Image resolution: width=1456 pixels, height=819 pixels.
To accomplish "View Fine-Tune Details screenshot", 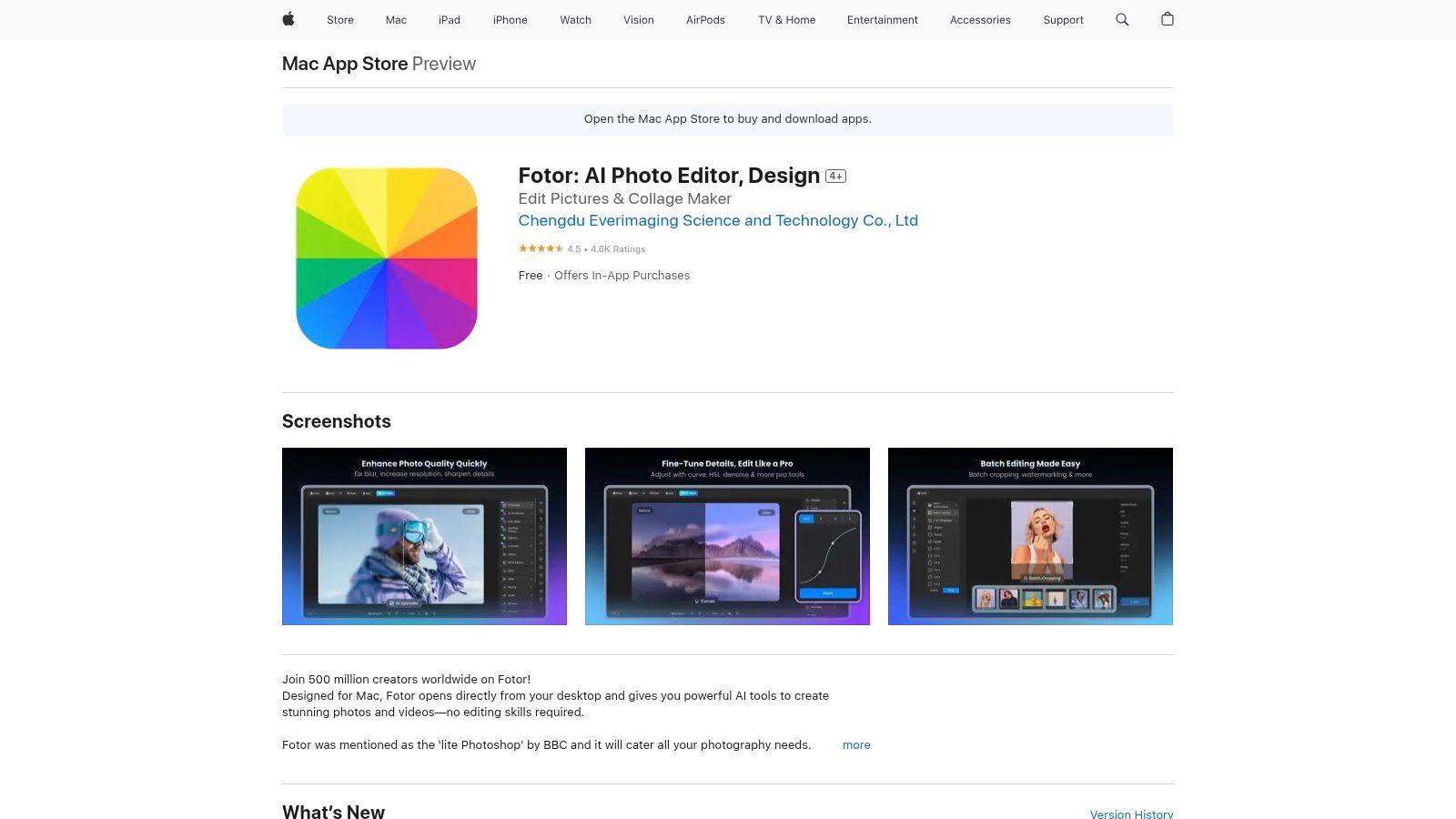I will coord(727,536).
